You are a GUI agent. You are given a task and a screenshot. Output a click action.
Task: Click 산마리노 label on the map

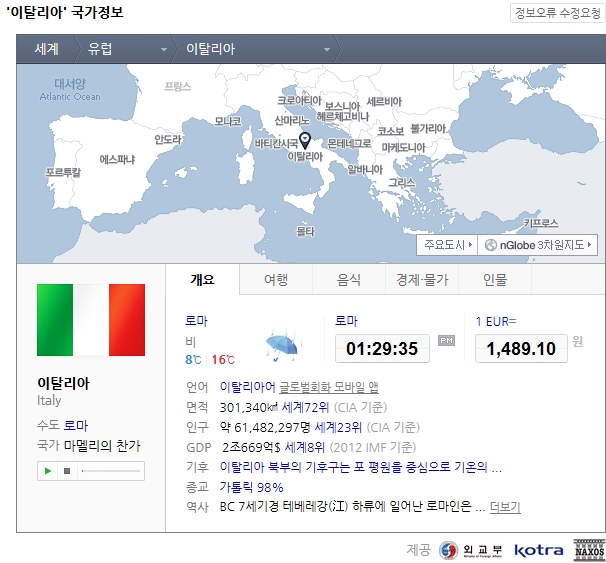tap(292, 120)
